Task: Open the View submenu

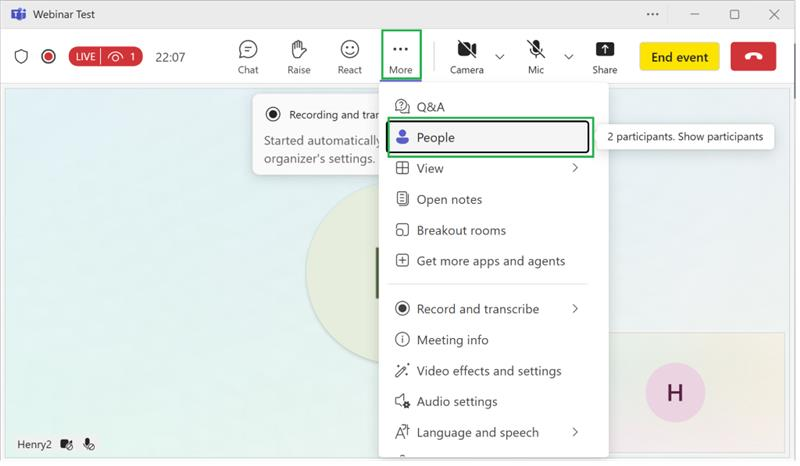Action: (x=488, y=168)
